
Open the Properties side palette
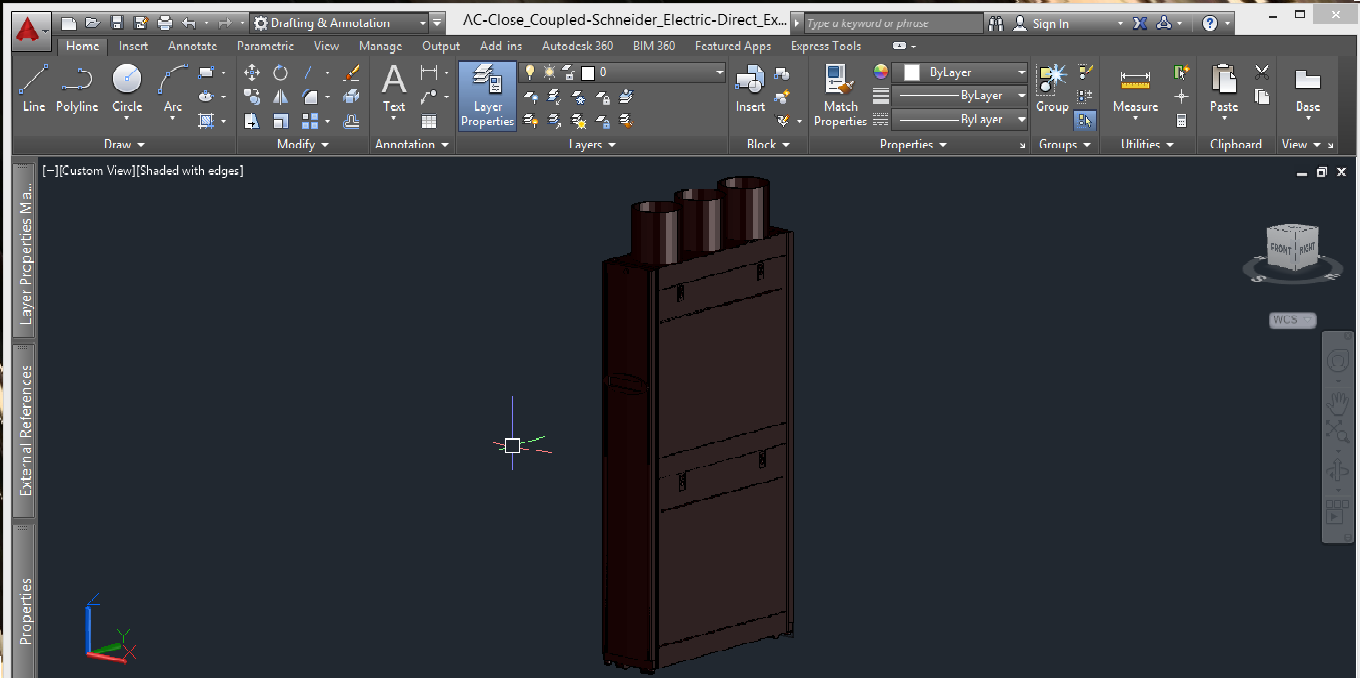(25, 610)
